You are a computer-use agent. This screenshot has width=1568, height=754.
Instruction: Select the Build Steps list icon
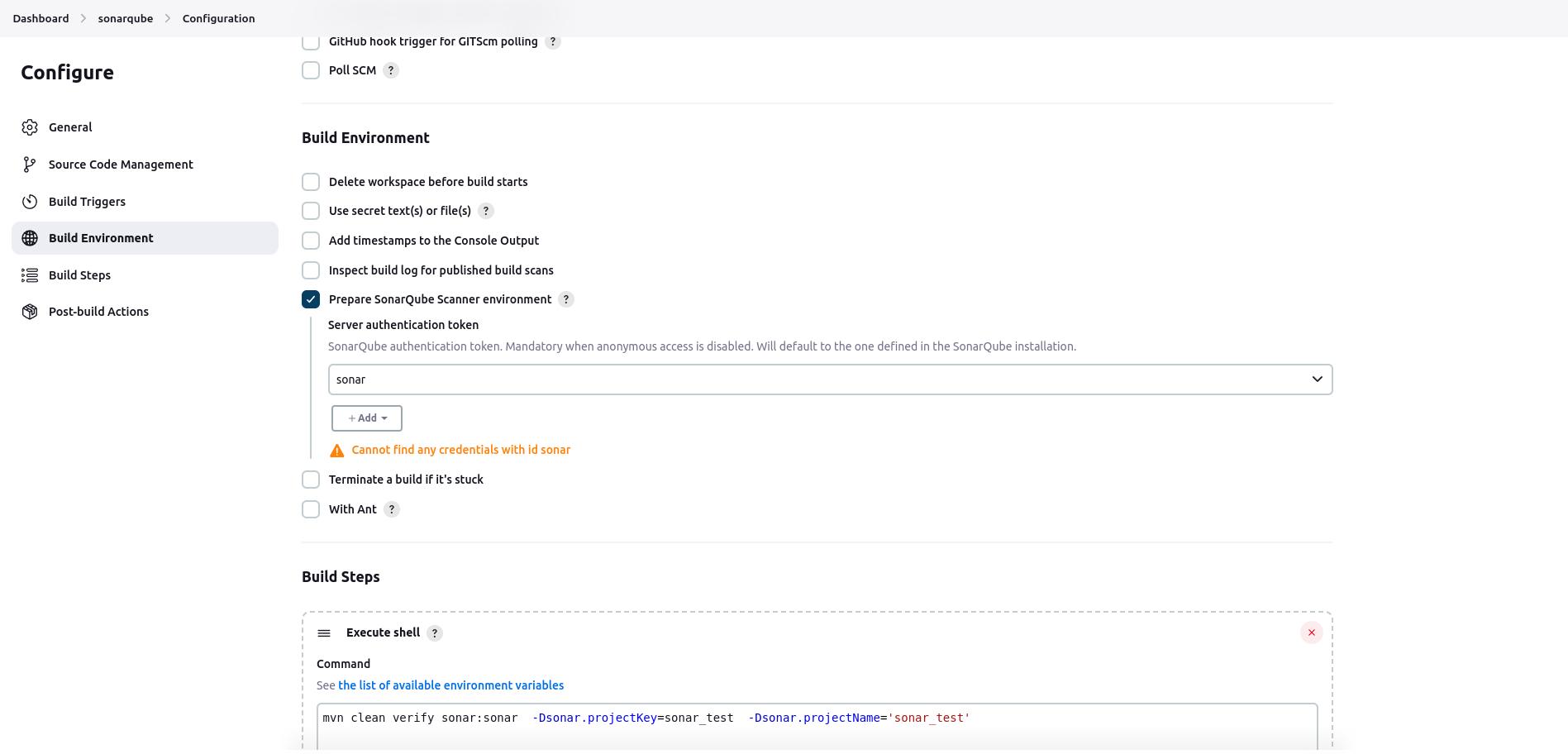30,274
